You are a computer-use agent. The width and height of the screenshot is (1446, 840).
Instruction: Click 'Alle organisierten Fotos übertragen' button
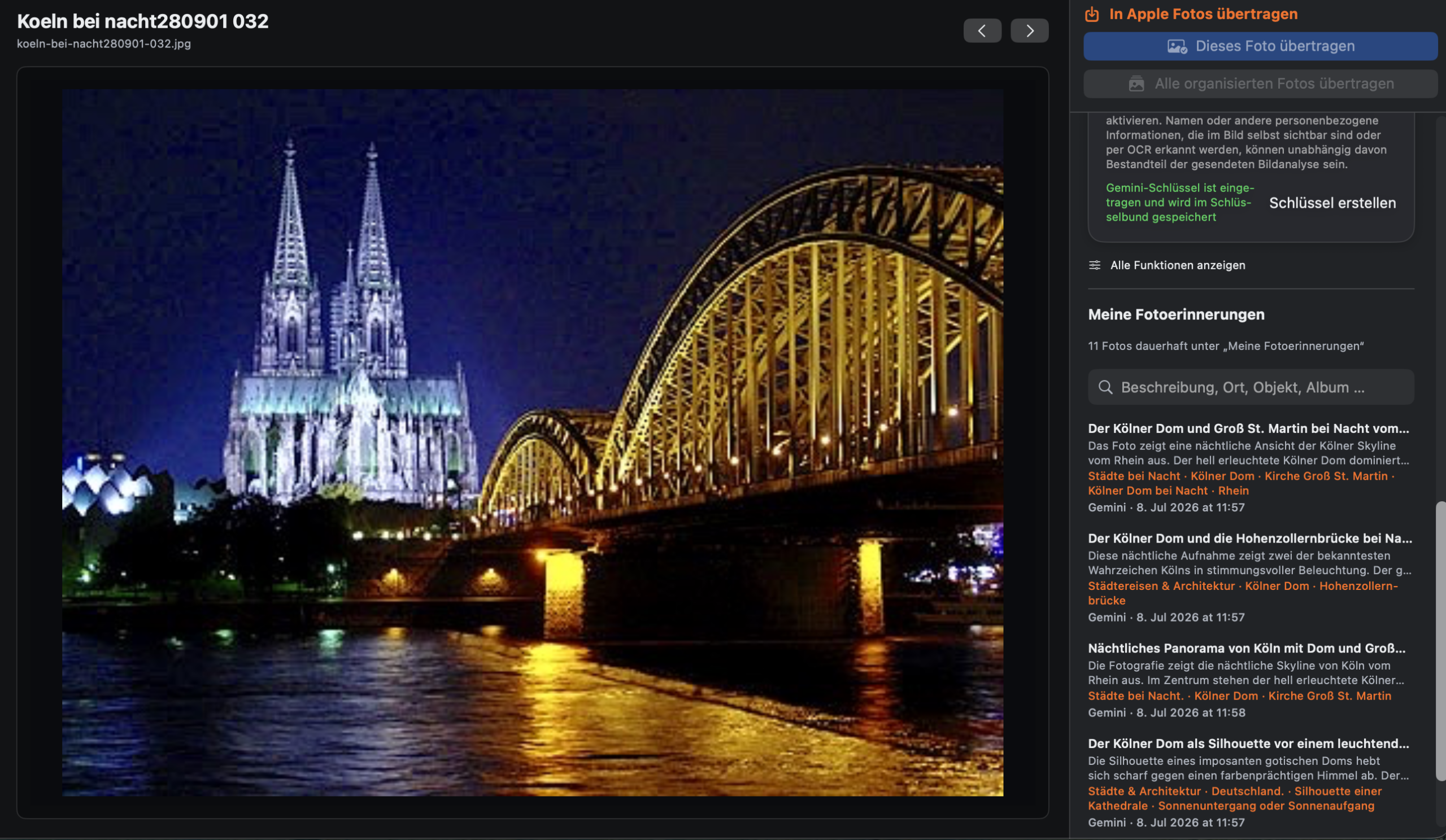[1260, 84]
